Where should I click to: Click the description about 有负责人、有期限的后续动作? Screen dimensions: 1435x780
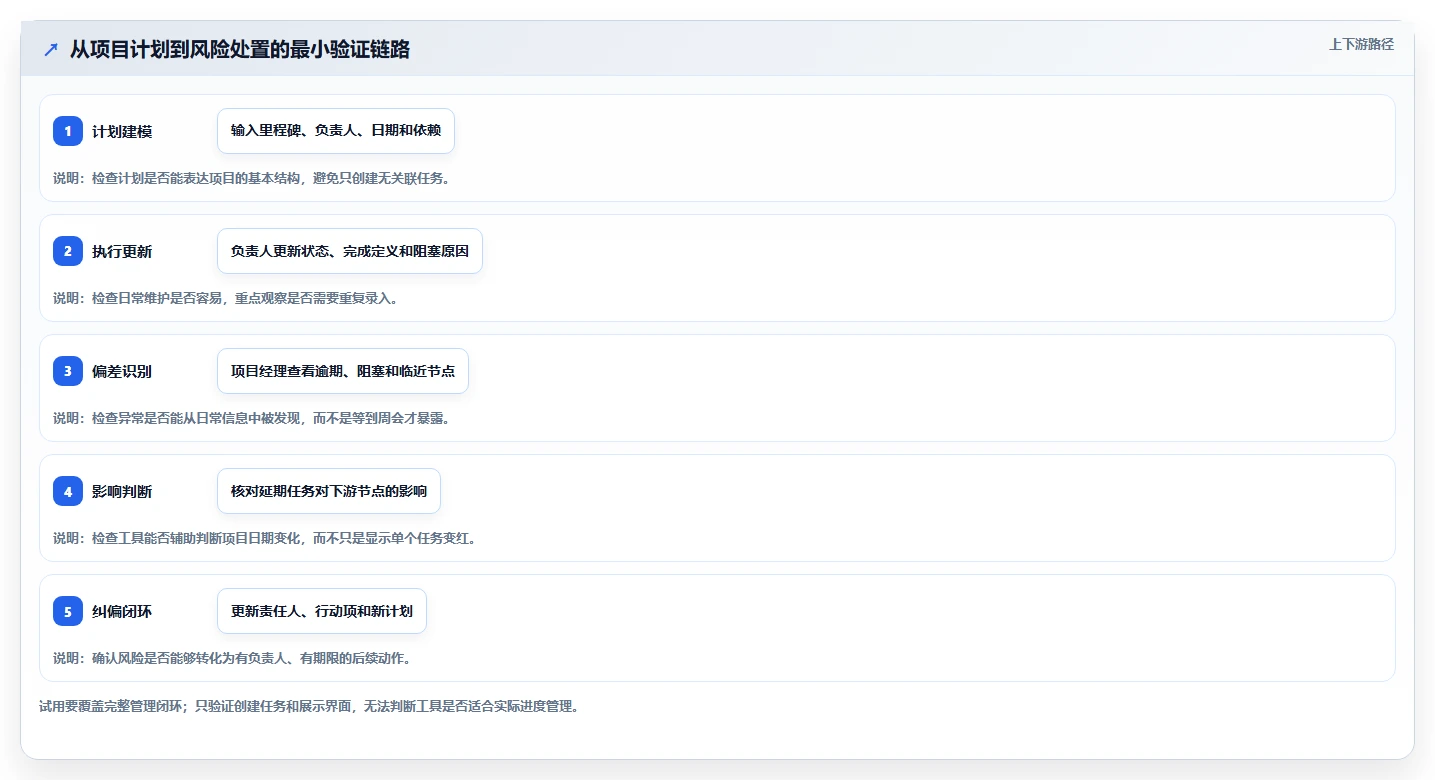(232, 658)
